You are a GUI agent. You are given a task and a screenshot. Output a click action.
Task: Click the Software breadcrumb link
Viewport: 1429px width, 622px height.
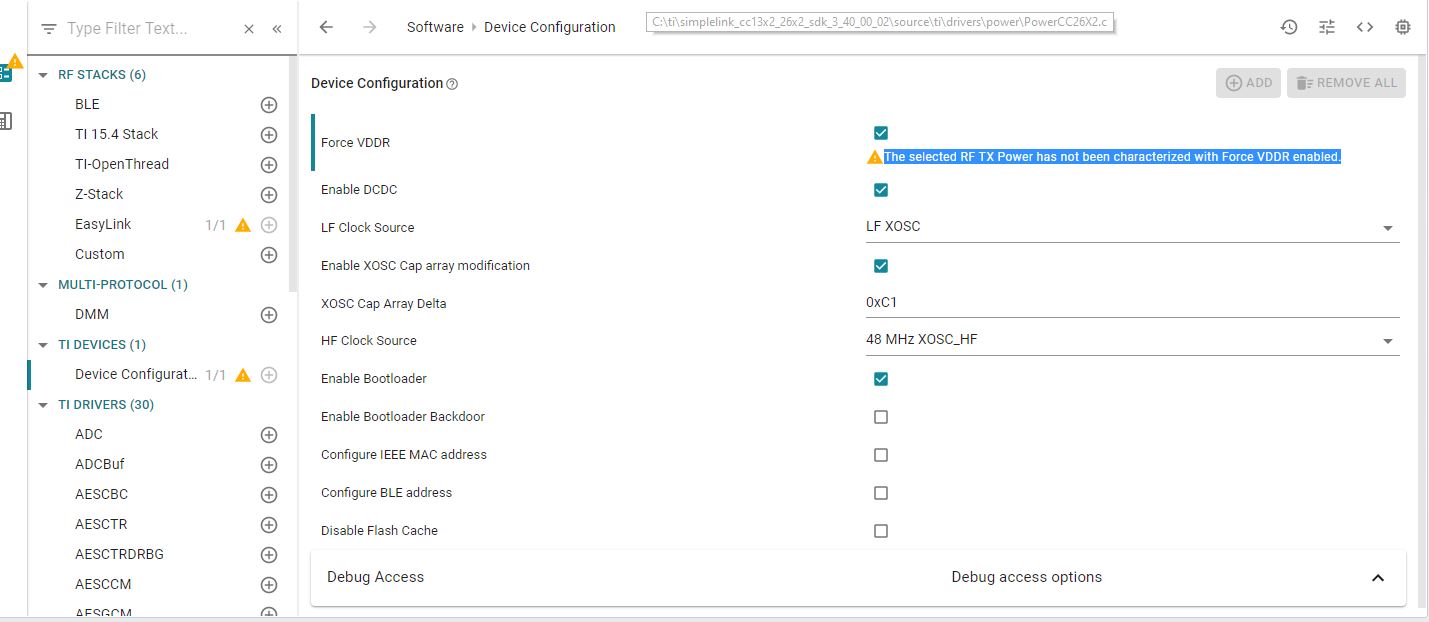point(435,27)
